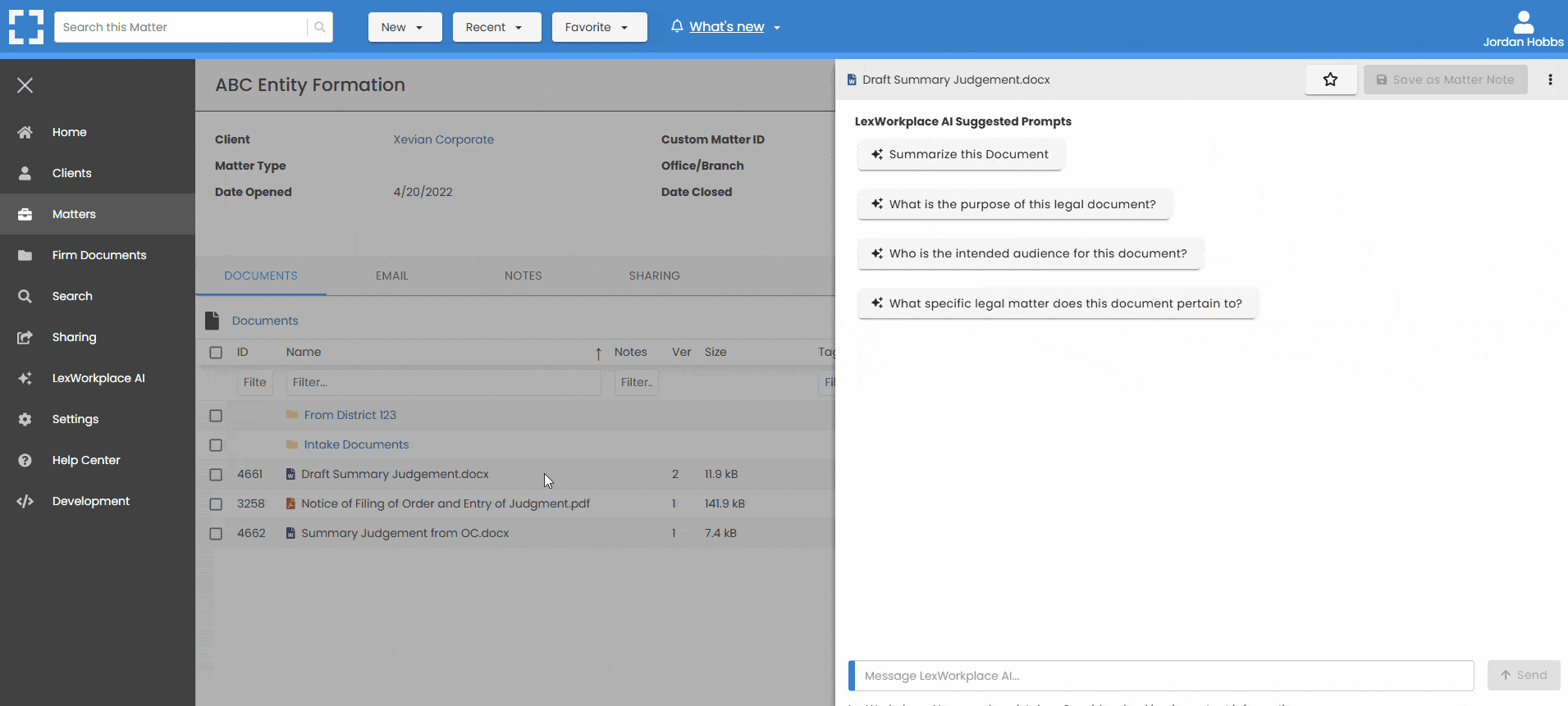Switch to the NOTES tab
Viewport: 1568px width, 706px height.
(523, 276)
